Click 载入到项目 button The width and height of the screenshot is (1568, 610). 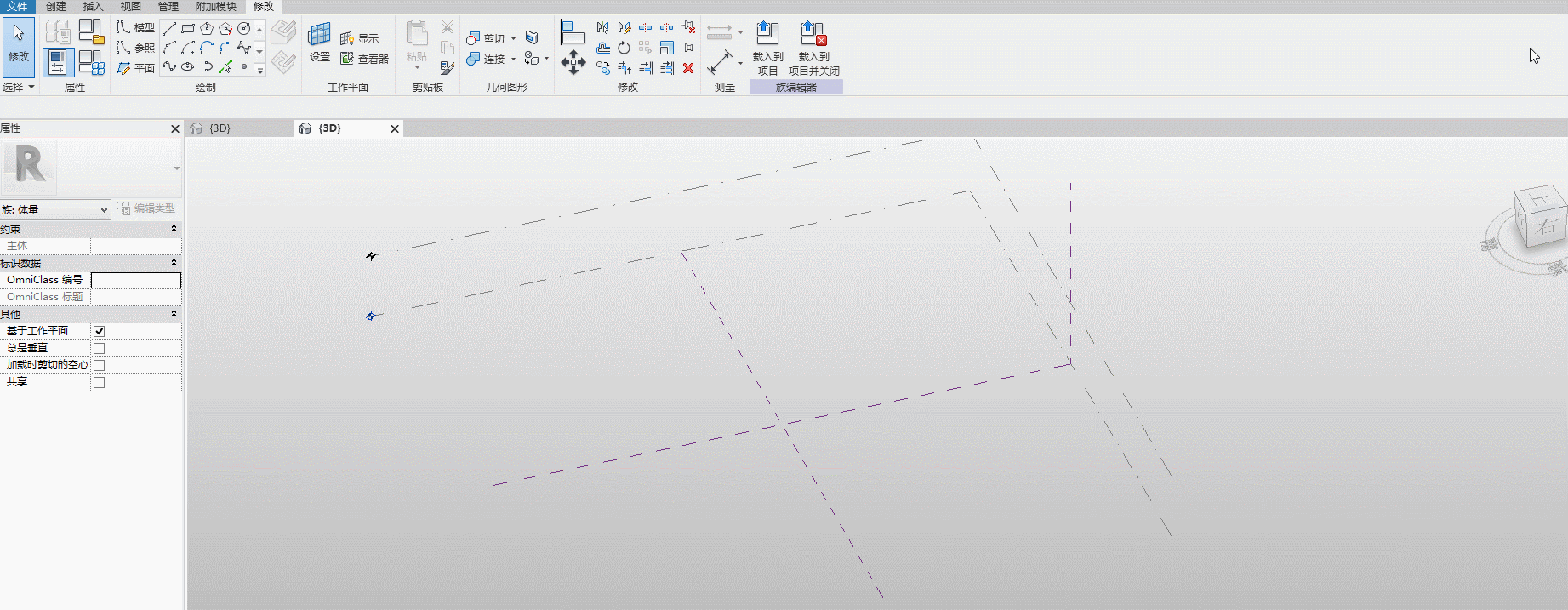click(x=767, y=48)
